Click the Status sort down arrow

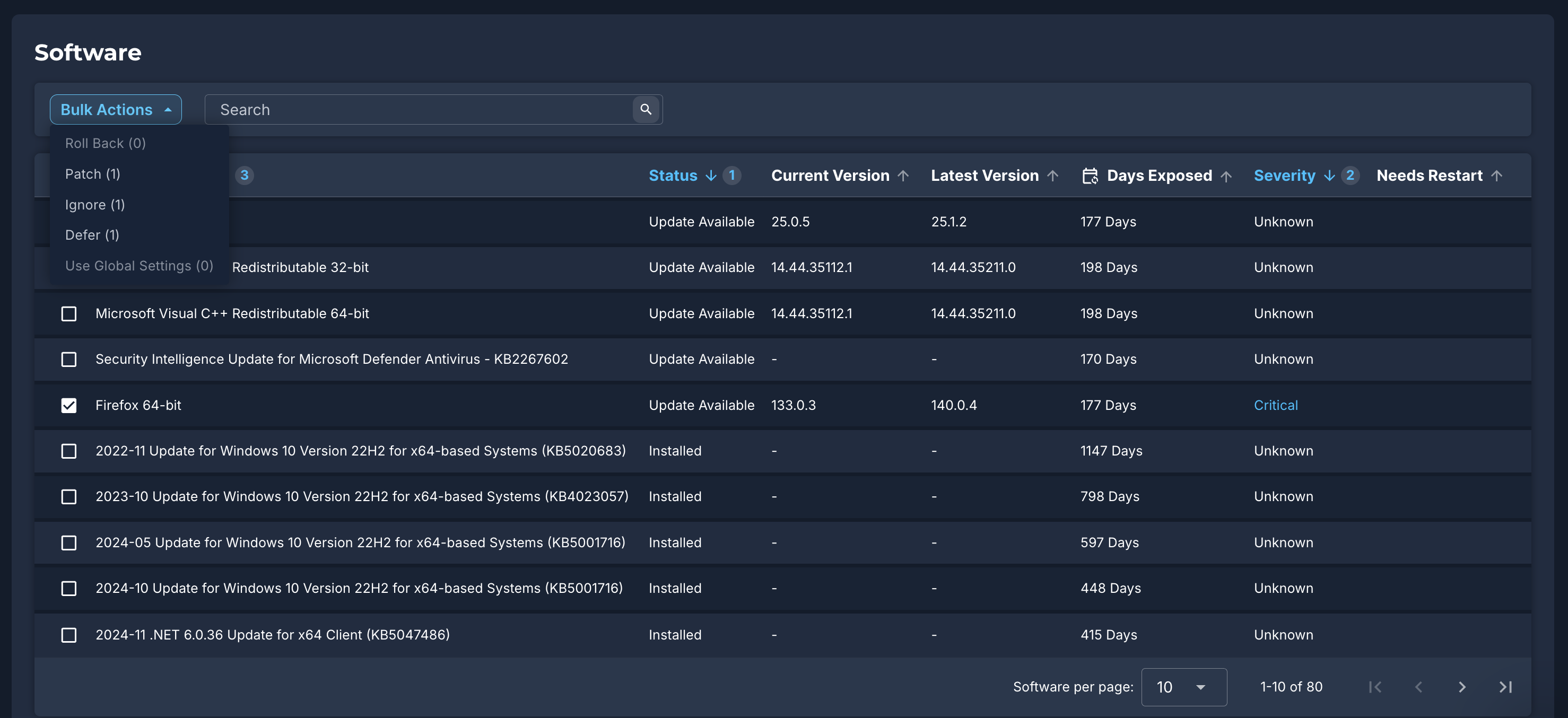coord(711,176)
